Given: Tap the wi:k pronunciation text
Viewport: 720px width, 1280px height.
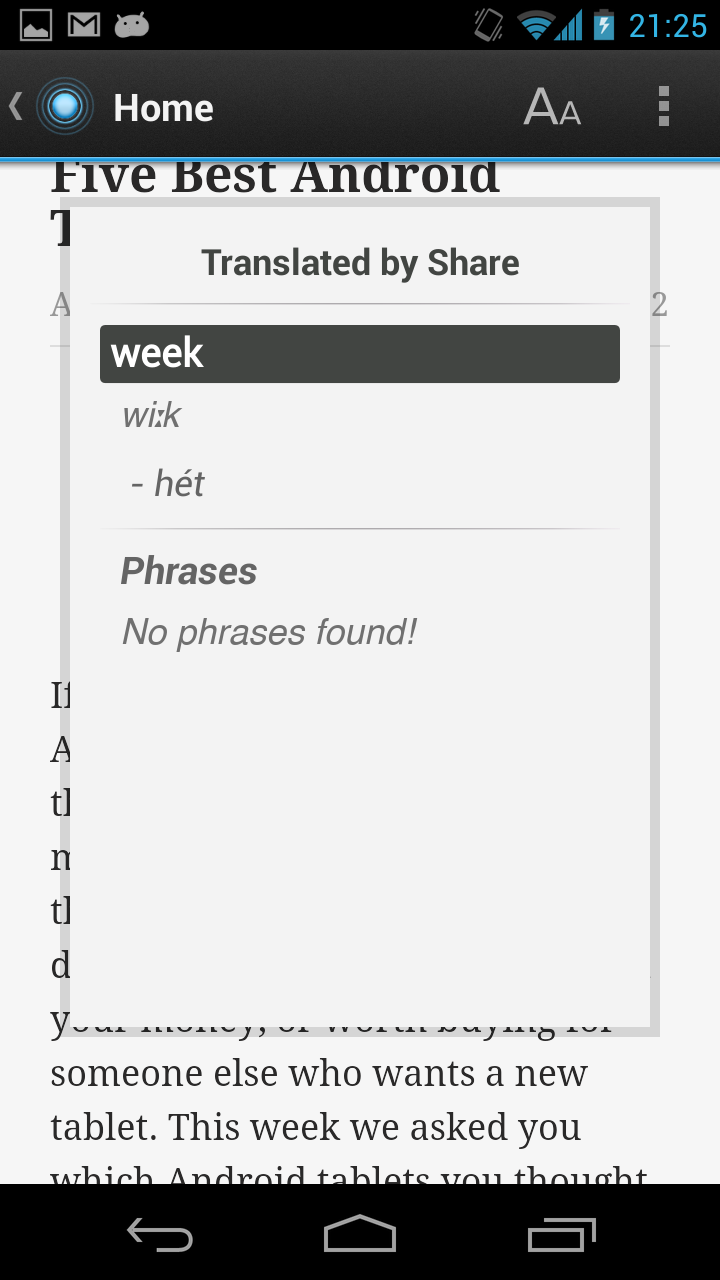Looking at the screenshot, I should tap(150, 414).
